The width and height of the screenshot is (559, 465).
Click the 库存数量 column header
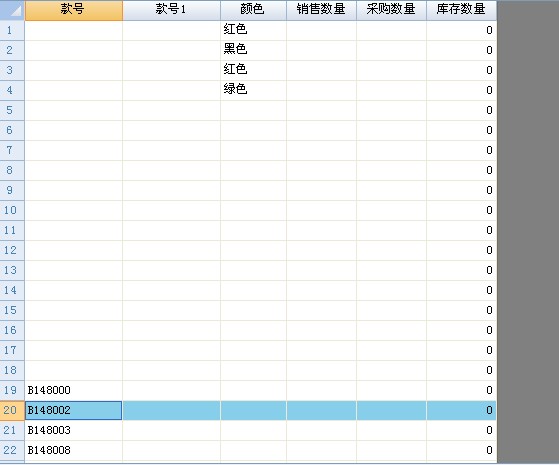point(461,10)
